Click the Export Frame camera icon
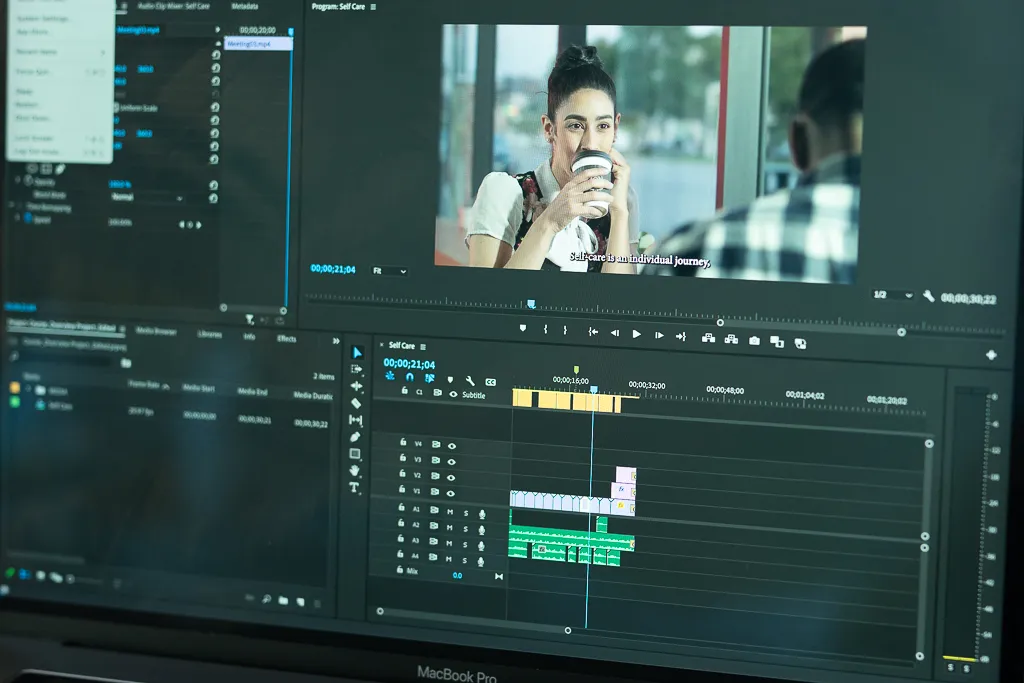 (x=754, y=341)
